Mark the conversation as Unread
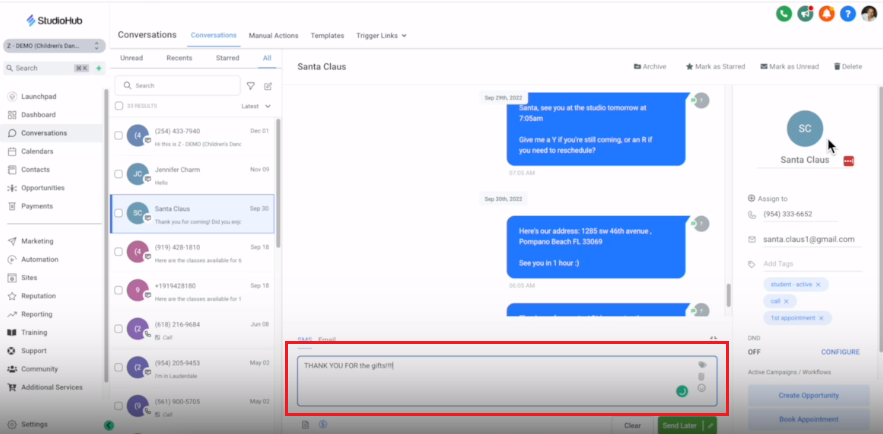The height and width of the screenshot is (434, 883). pyautogui.click(x=790, y=66)
